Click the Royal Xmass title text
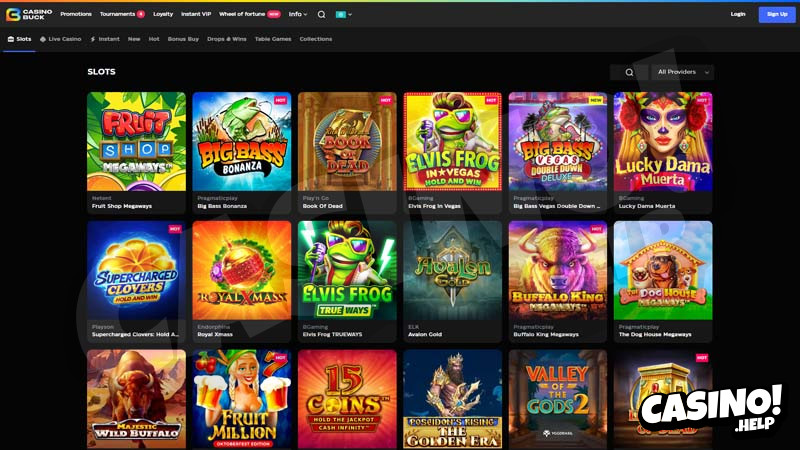The width and height of the screenshot is (800, 450). click(x=215, y=335)
